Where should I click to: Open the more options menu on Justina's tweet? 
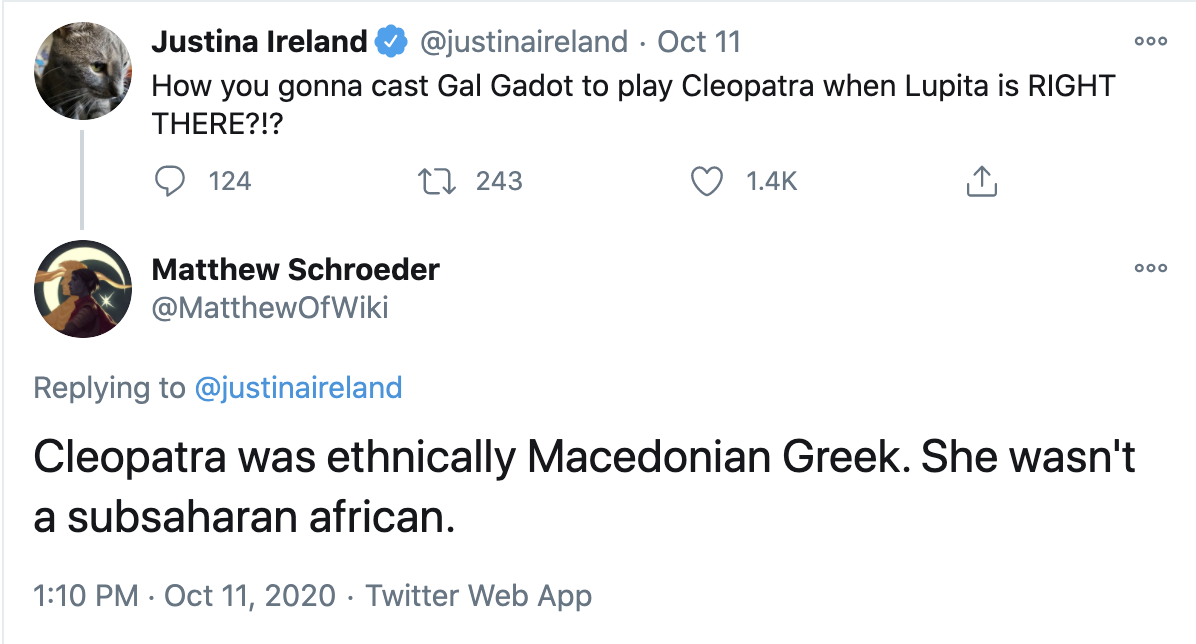pos(1150,42)
